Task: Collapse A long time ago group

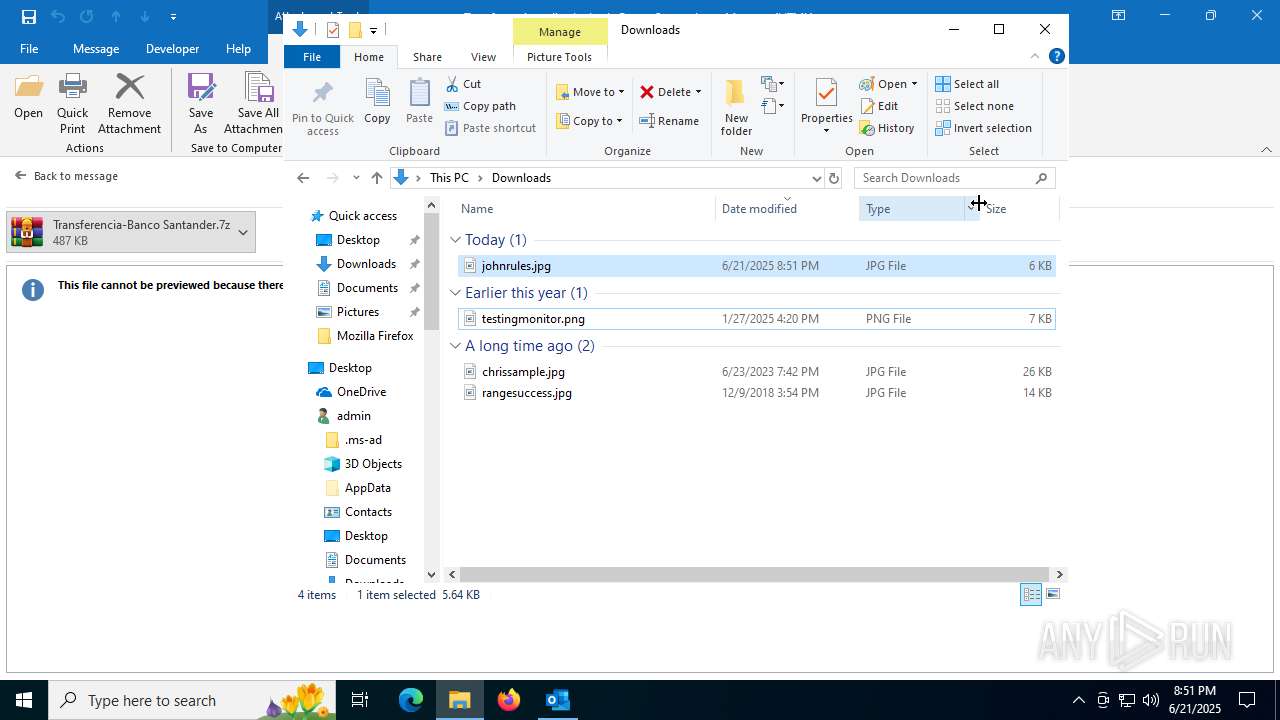Action: coord(456,346)
